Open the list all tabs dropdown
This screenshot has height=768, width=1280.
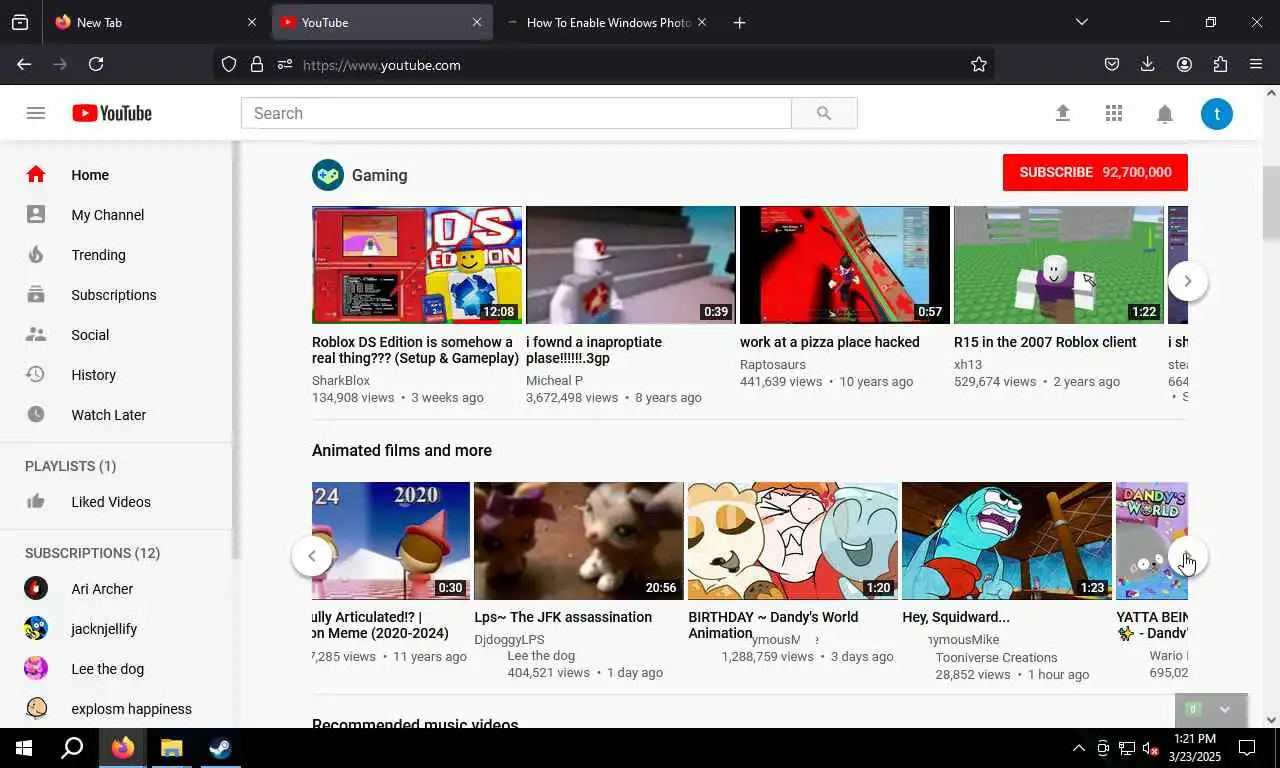1081,22
